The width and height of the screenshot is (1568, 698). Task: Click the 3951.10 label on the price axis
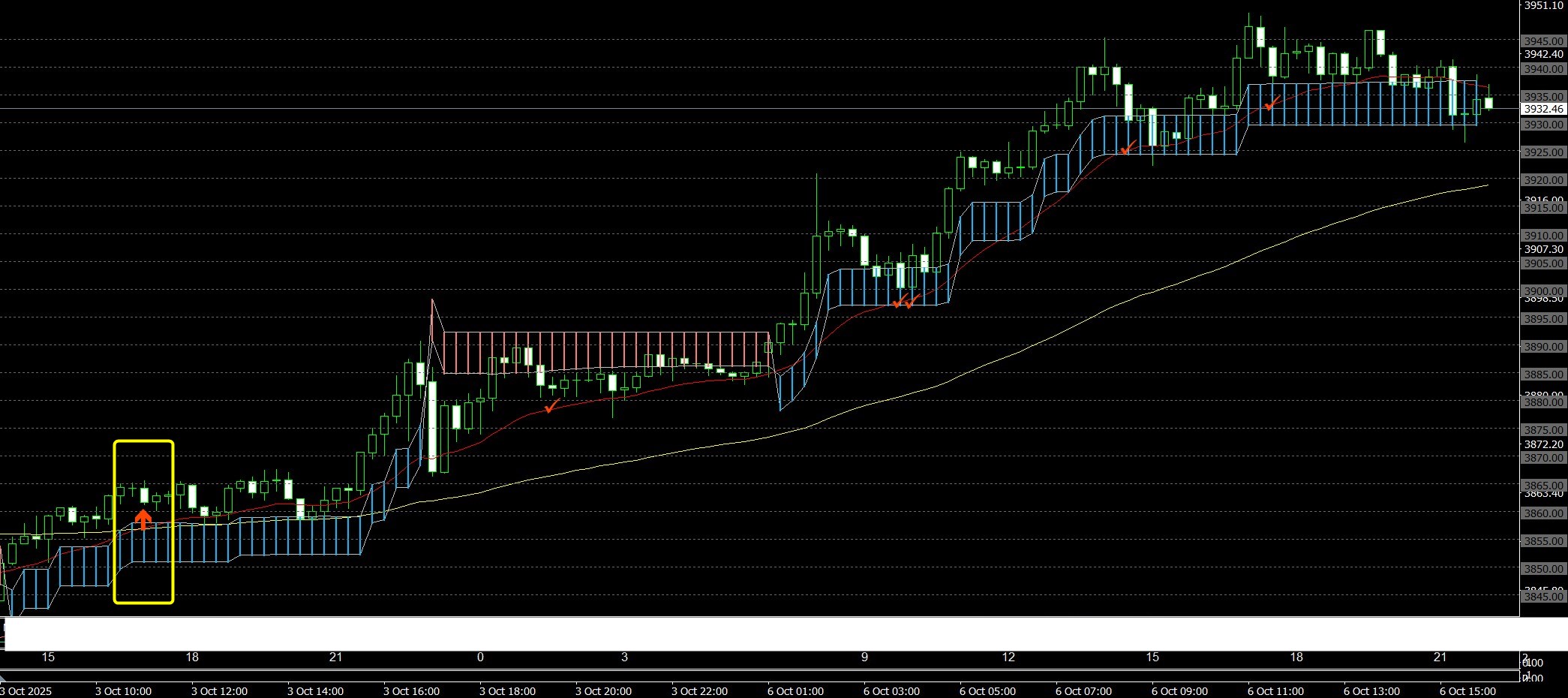click(x=1543, y=6)
